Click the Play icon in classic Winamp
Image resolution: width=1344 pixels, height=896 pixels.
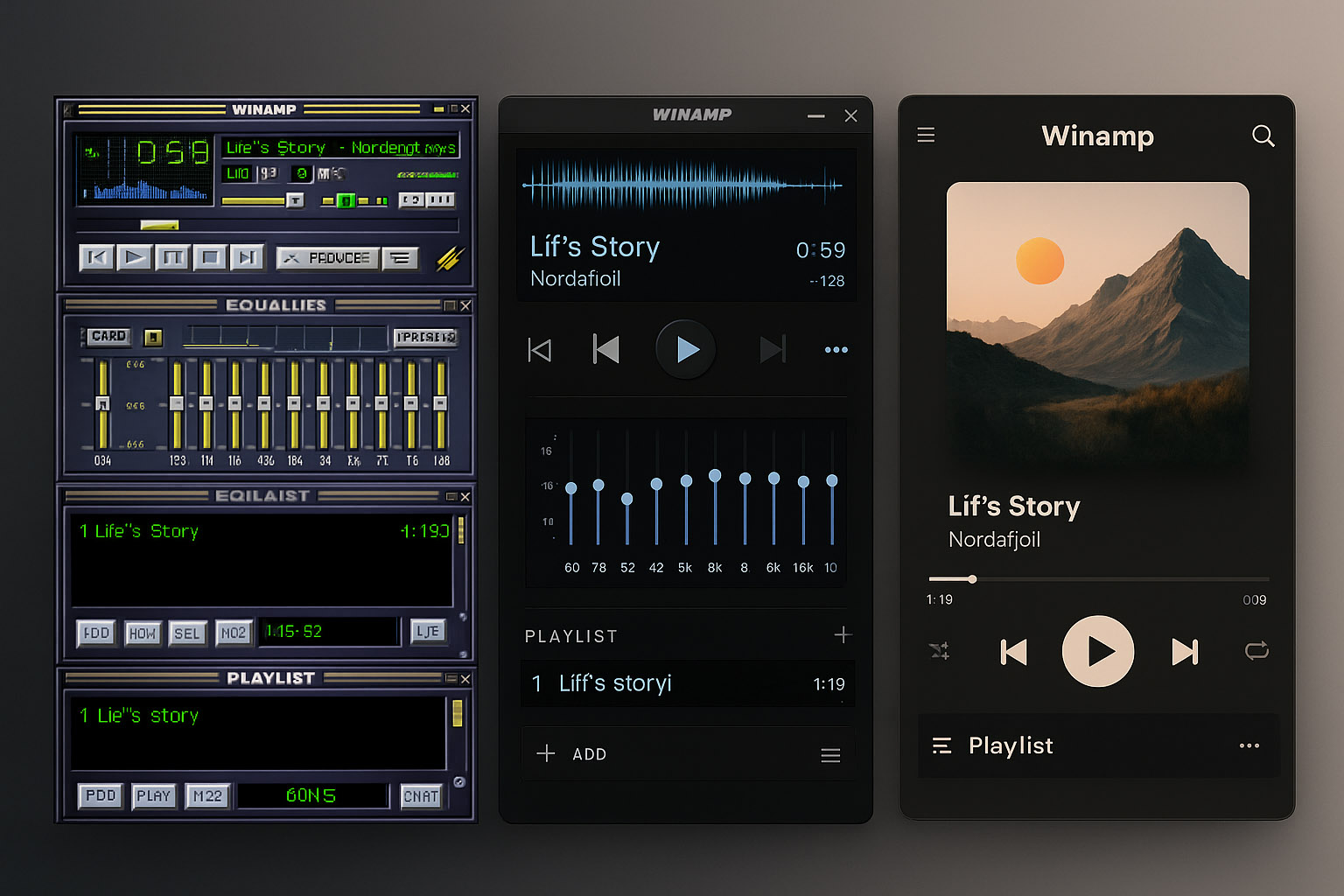(x=134, y=256)
